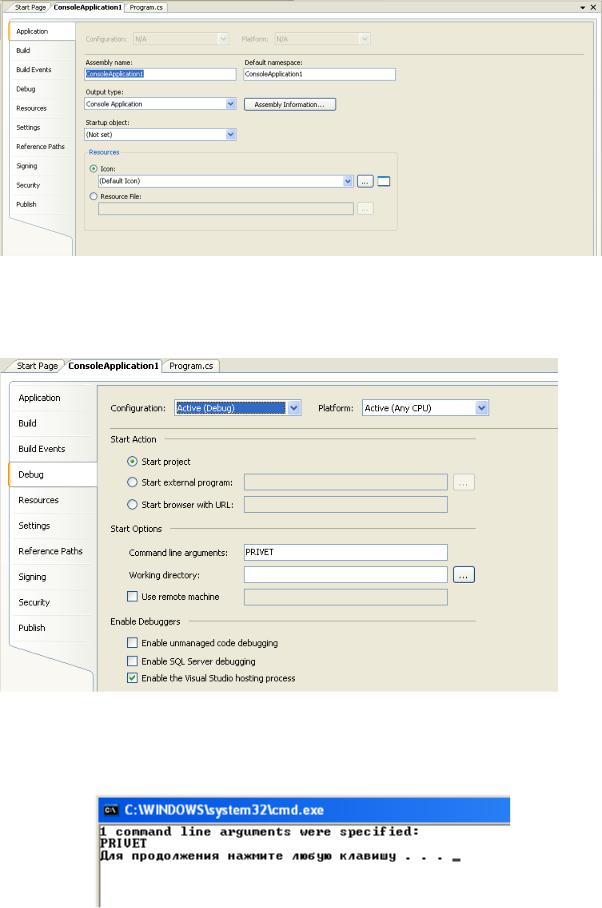Click the disabled Resource File path field
Screen dimensions: 602x908
pos(226,208)
